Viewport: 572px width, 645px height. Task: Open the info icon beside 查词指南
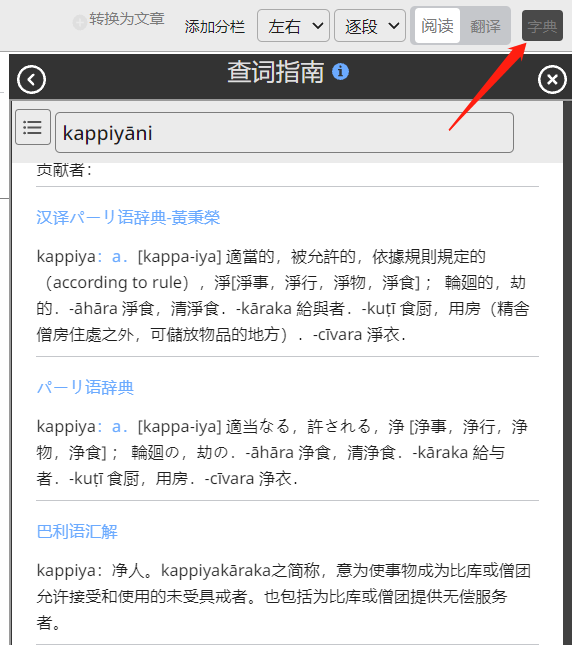(340, 72)
